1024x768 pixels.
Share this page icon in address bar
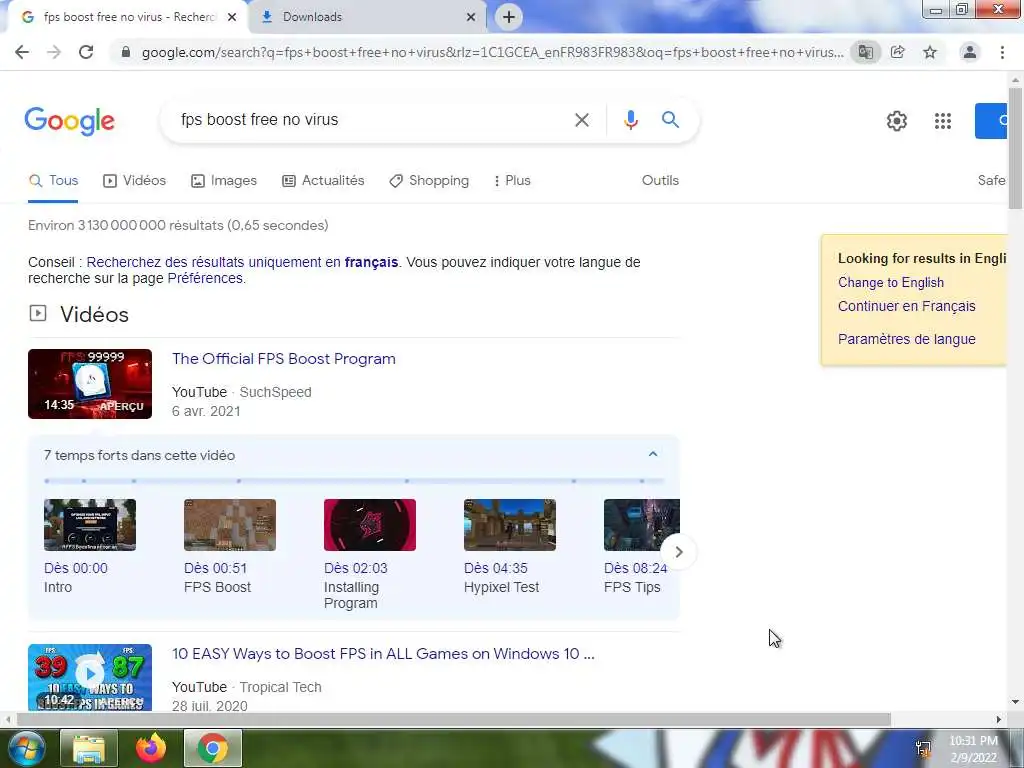(x=898, y=52)
